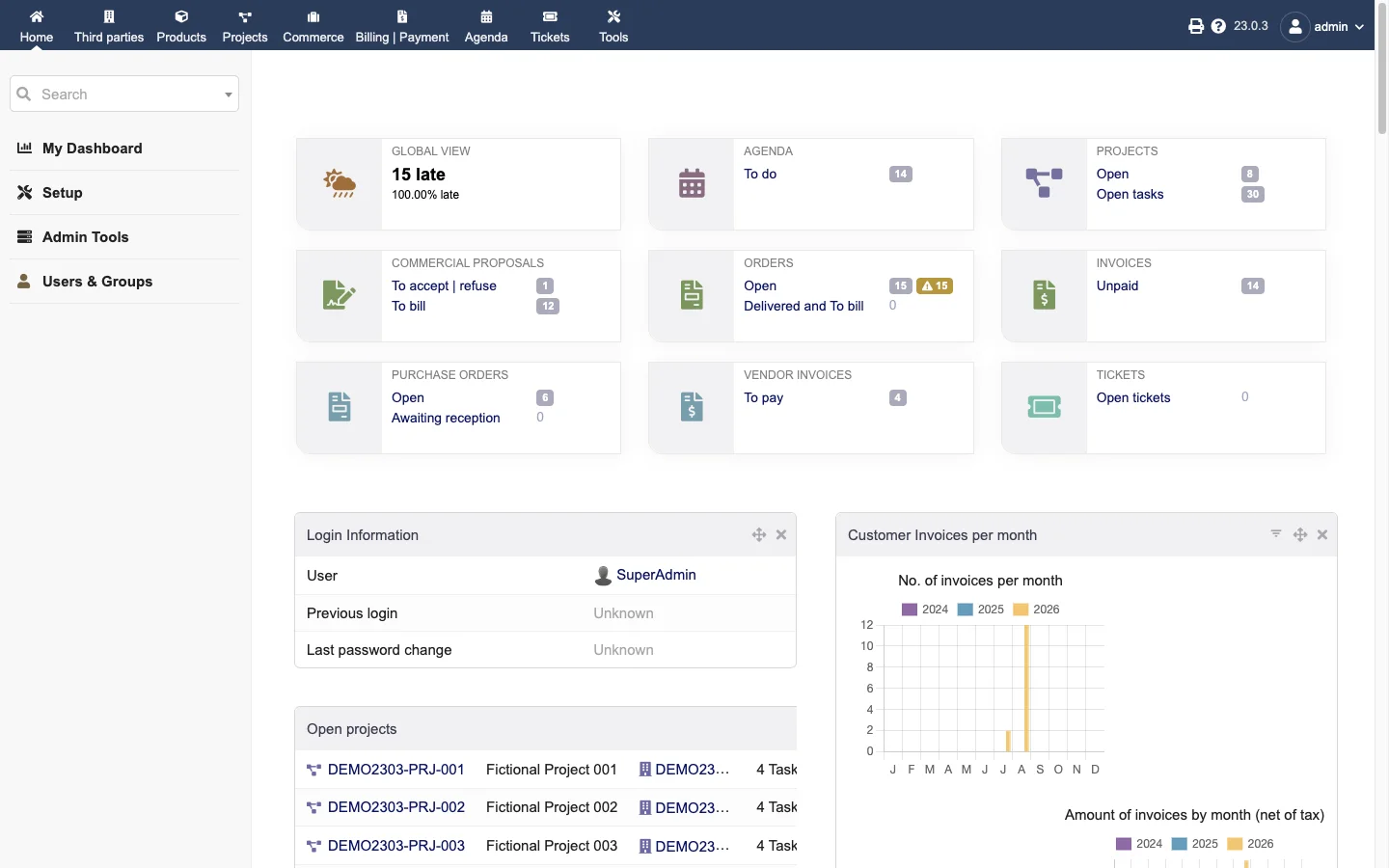The height and width of the screenshot is (868, 1389).
Task: Click the Agenda calendar icon in widget
Action: click(692, 183)
